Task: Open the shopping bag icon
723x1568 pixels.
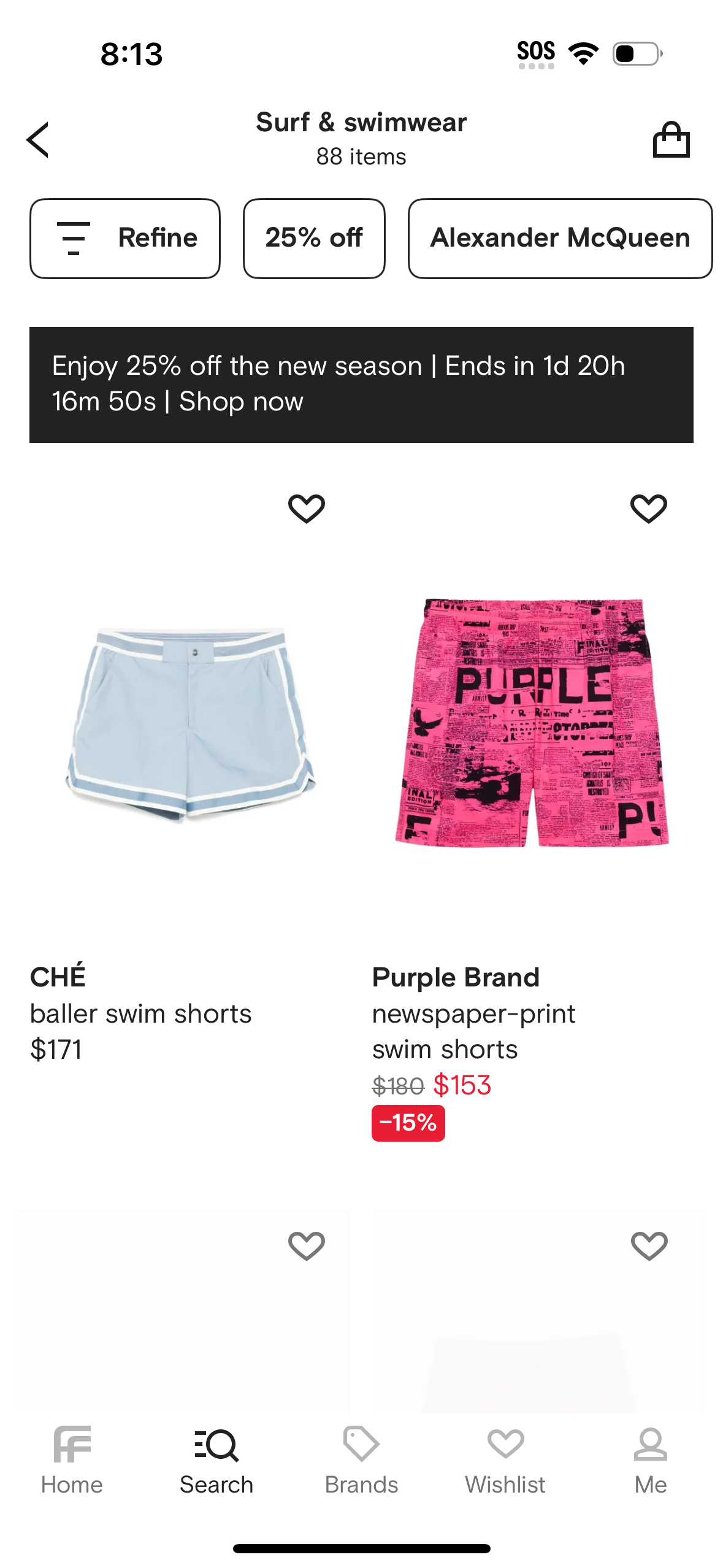Action: tap(671, 140)
